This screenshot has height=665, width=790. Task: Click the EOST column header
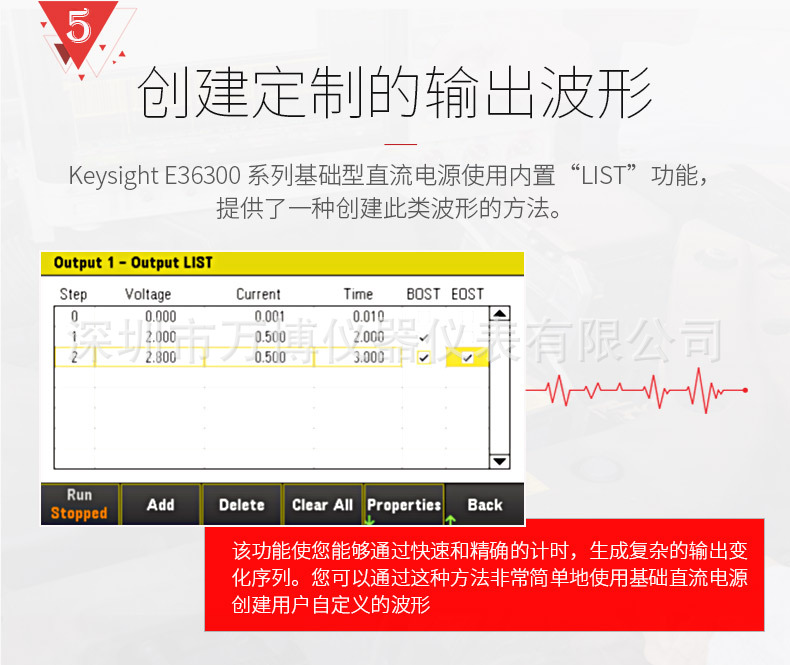(x=468, y=294)
